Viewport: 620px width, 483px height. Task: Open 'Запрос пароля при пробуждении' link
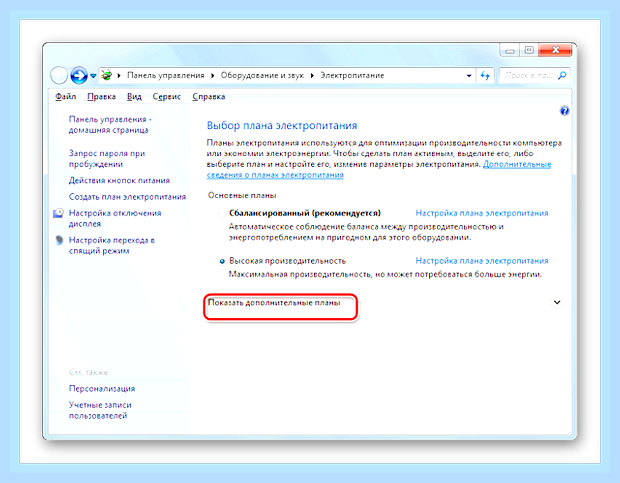point(107,158)
